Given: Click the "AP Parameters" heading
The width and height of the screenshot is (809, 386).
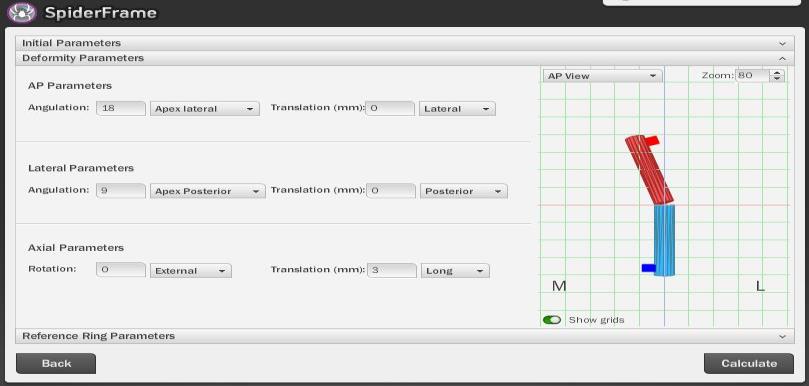Looking at the screenshot, I should coord(70,86).
